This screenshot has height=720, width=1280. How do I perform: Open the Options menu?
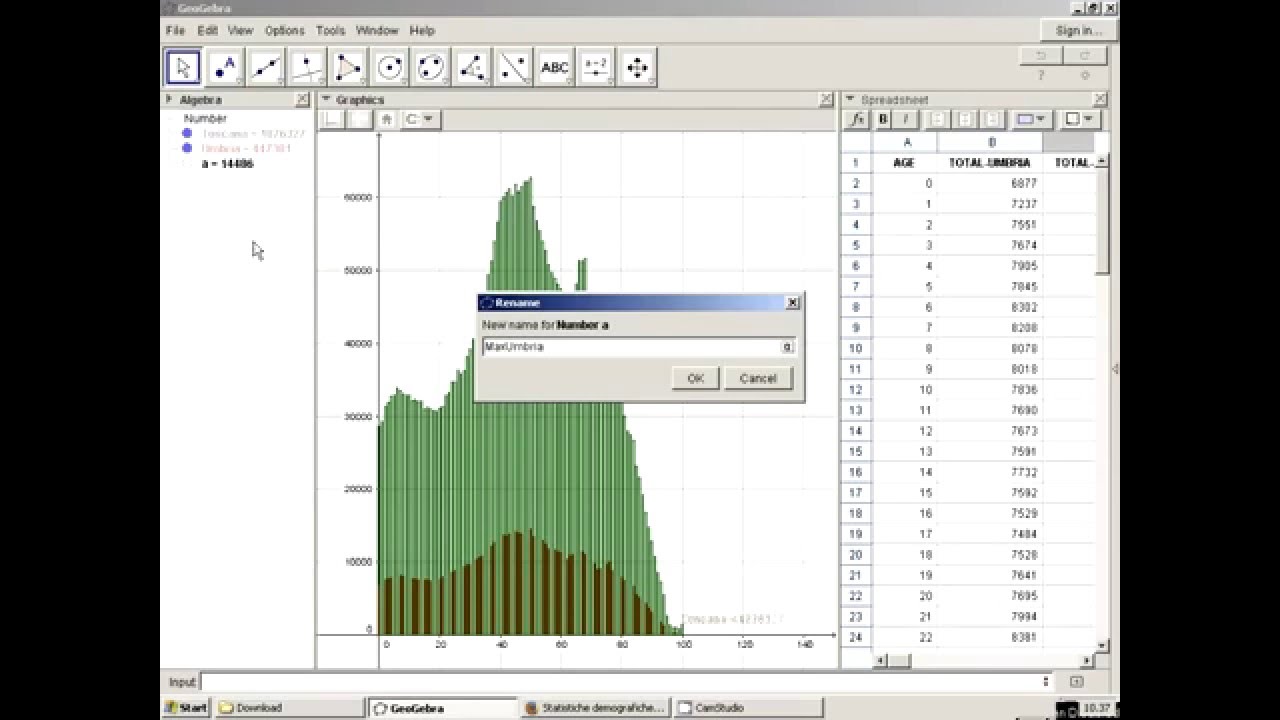[284, 31]
